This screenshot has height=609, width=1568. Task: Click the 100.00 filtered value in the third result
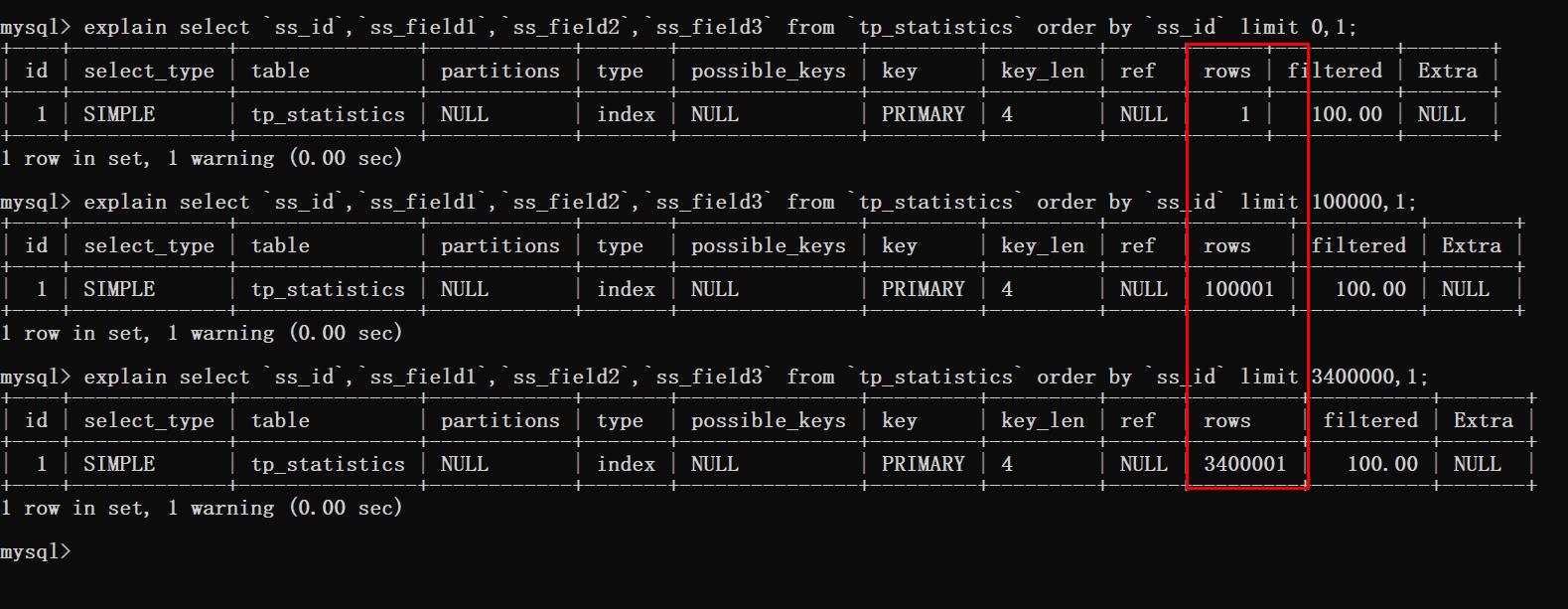tap(1382, 464)
